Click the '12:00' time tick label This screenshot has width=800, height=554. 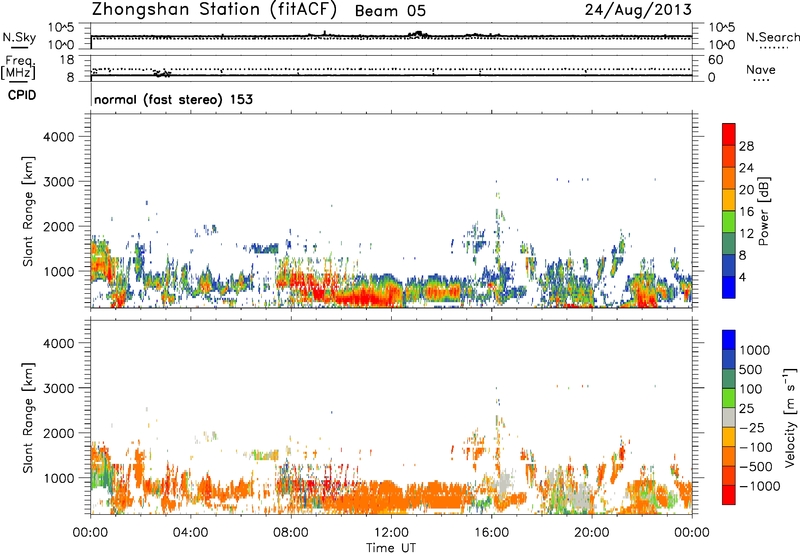(x=391, y=532)
